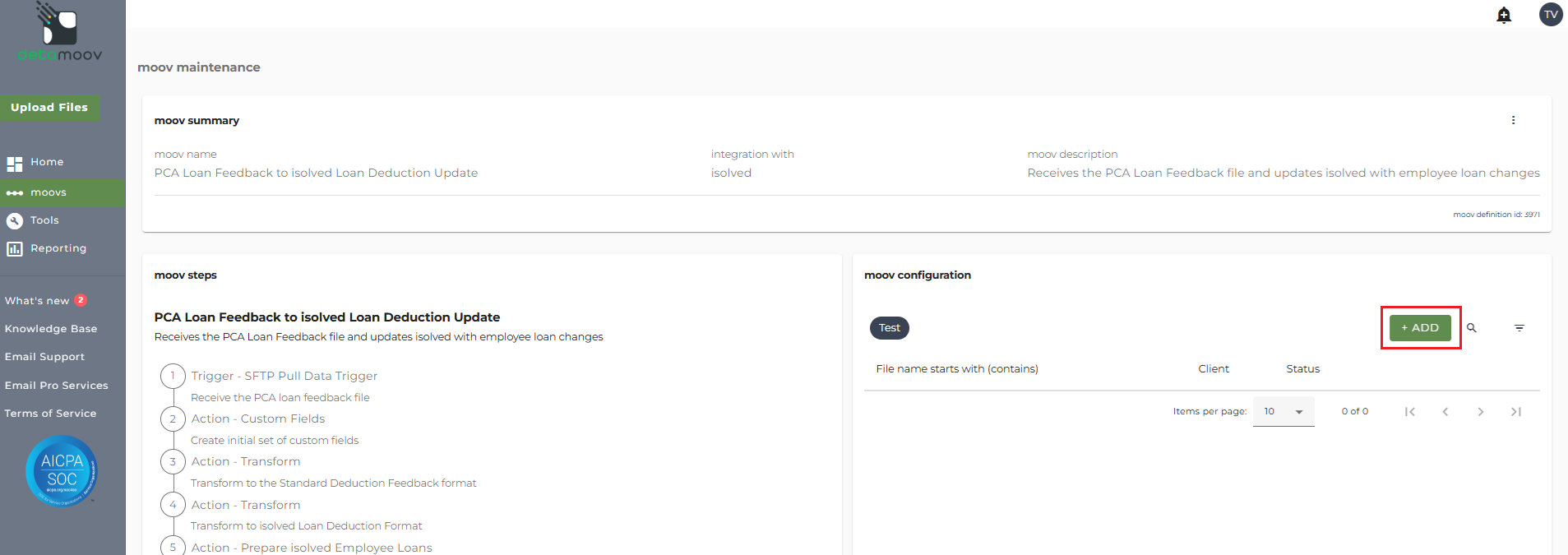Open the filter icon in moov configuration
This screenshot has width=1568, height=555.
1519,328
